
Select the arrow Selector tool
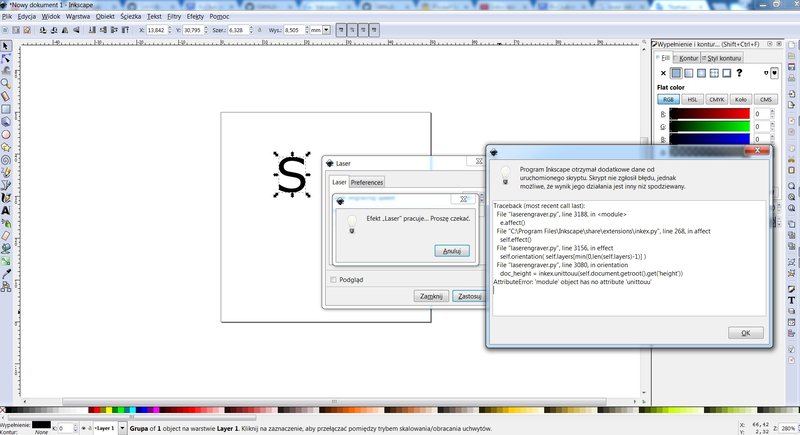[x=6, y=46]
